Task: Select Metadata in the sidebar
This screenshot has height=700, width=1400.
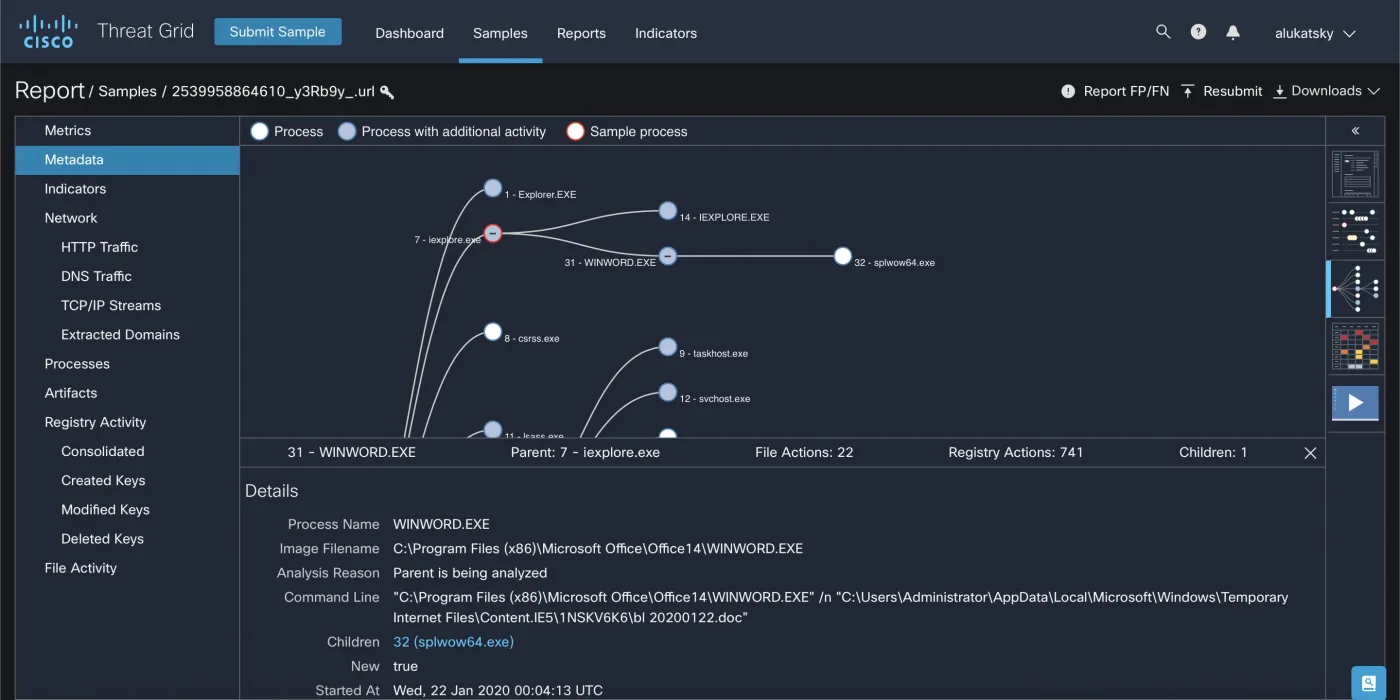Action: pos(127,160)
